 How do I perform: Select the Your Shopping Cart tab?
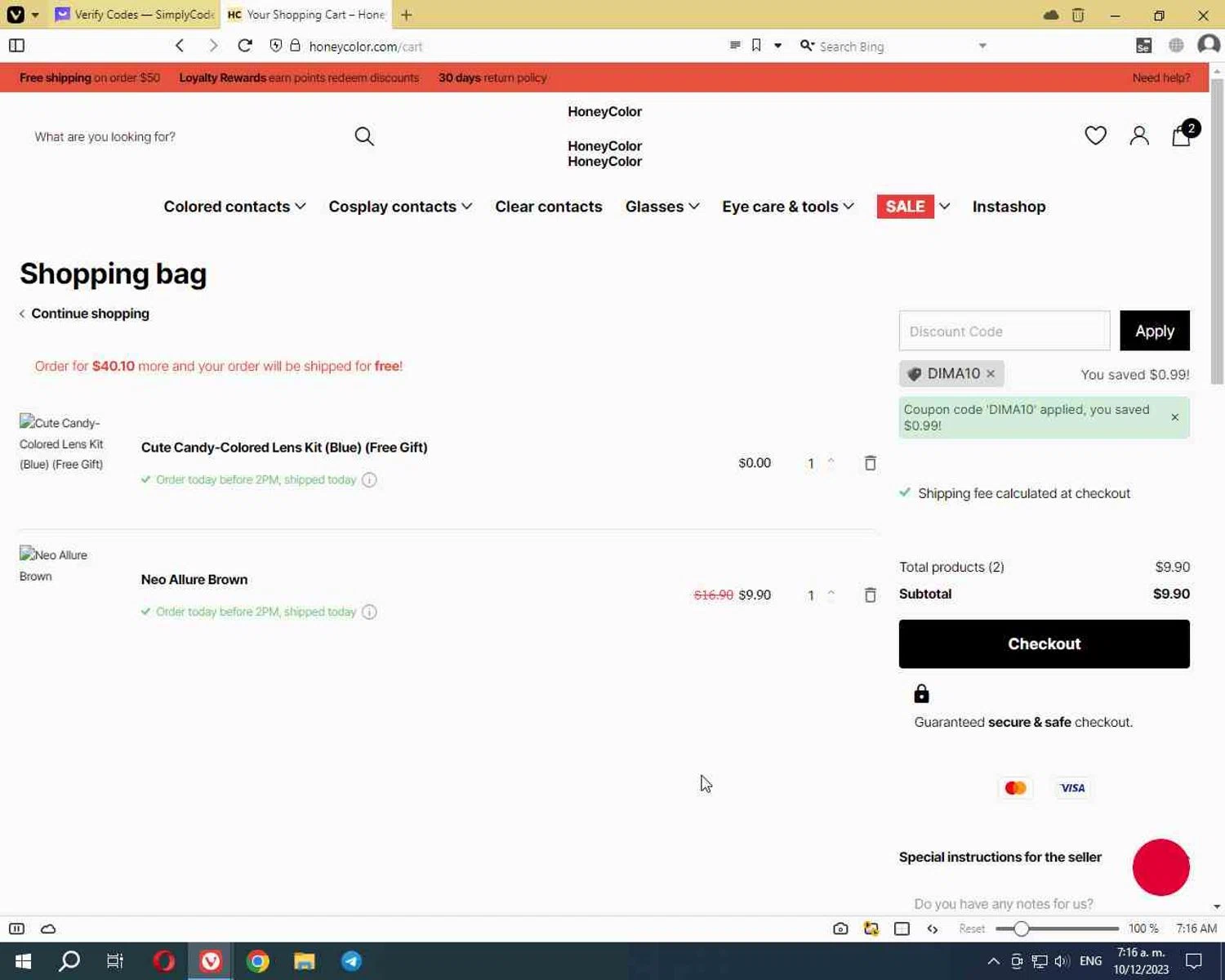pyautogui.click(x=306, y=15)
